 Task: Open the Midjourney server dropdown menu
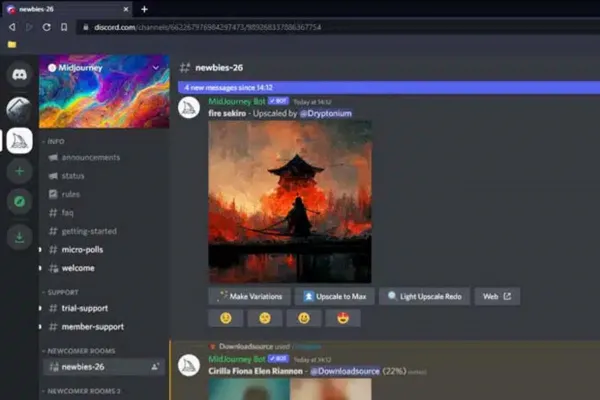coord(154,67)
